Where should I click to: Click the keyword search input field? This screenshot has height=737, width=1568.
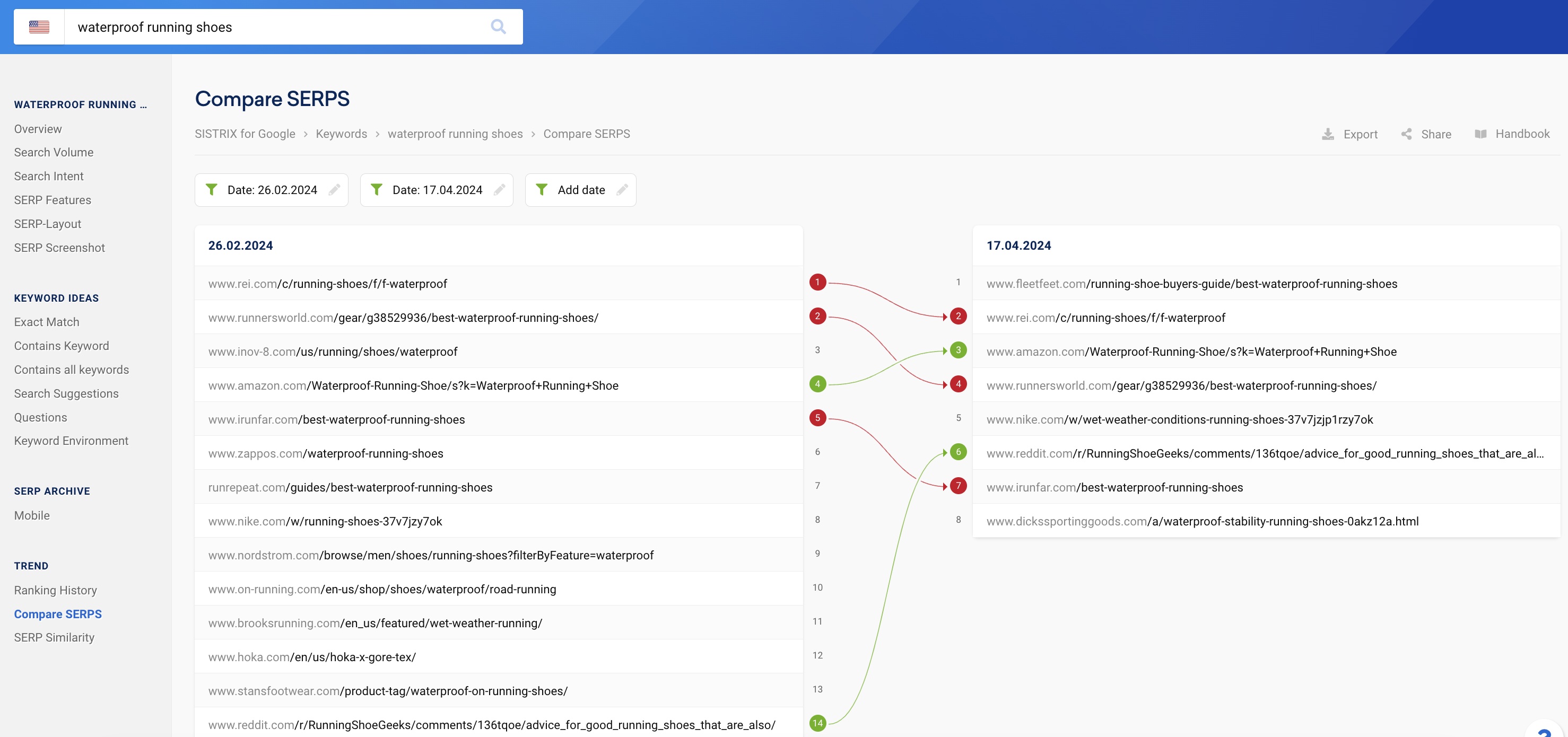(x=277, y=27)
